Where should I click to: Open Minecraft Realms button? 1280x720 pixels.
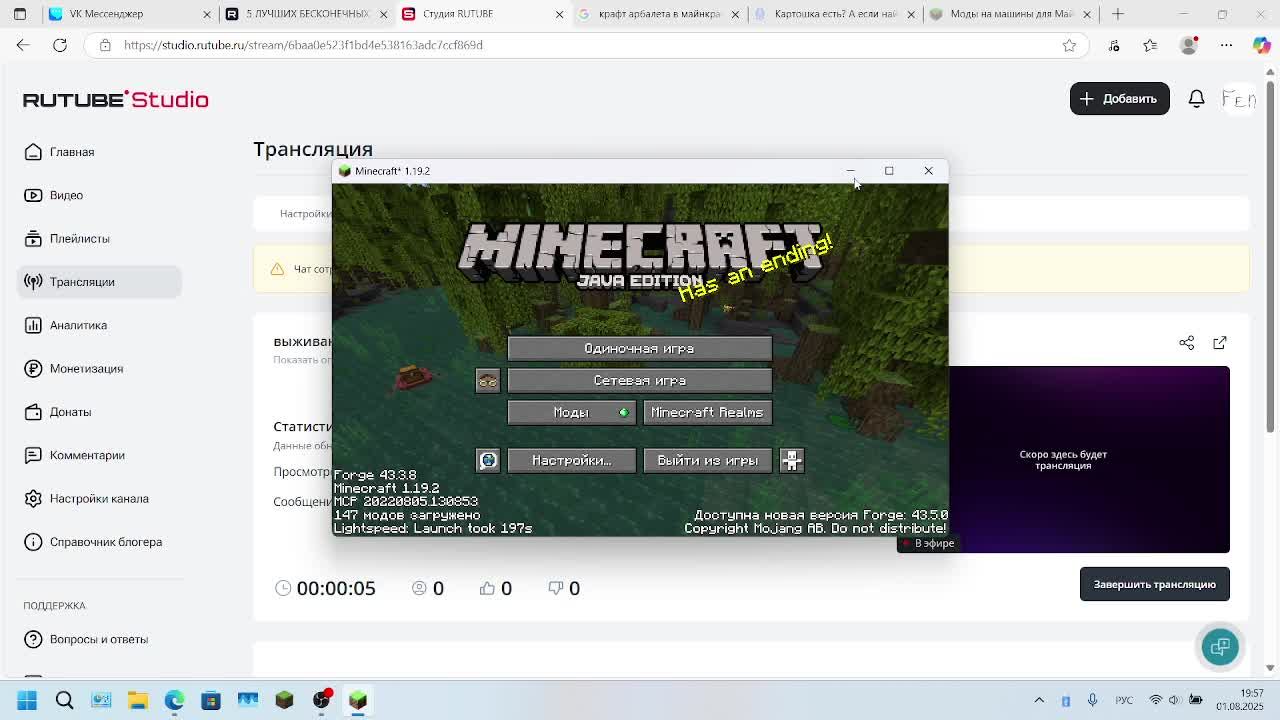click(707, 412)
